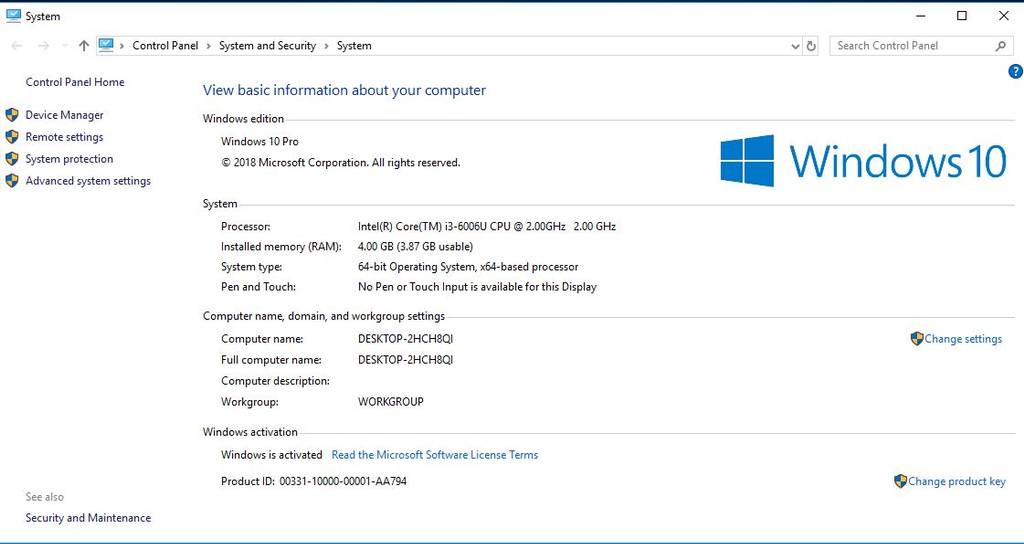This screenshot has width=1024, height=544.
Task: Open the blue Help question mark icon
Action: coord(1016,72)
